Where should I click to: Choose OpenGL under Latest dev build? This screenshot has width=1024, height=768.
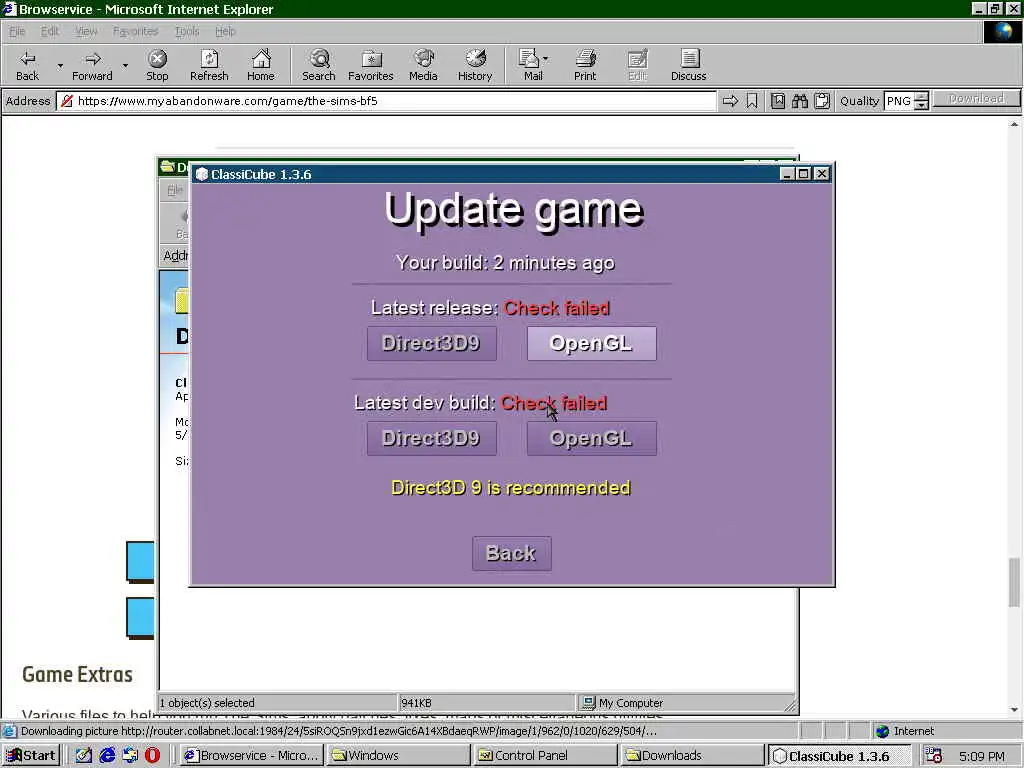(x=592, y=438)
